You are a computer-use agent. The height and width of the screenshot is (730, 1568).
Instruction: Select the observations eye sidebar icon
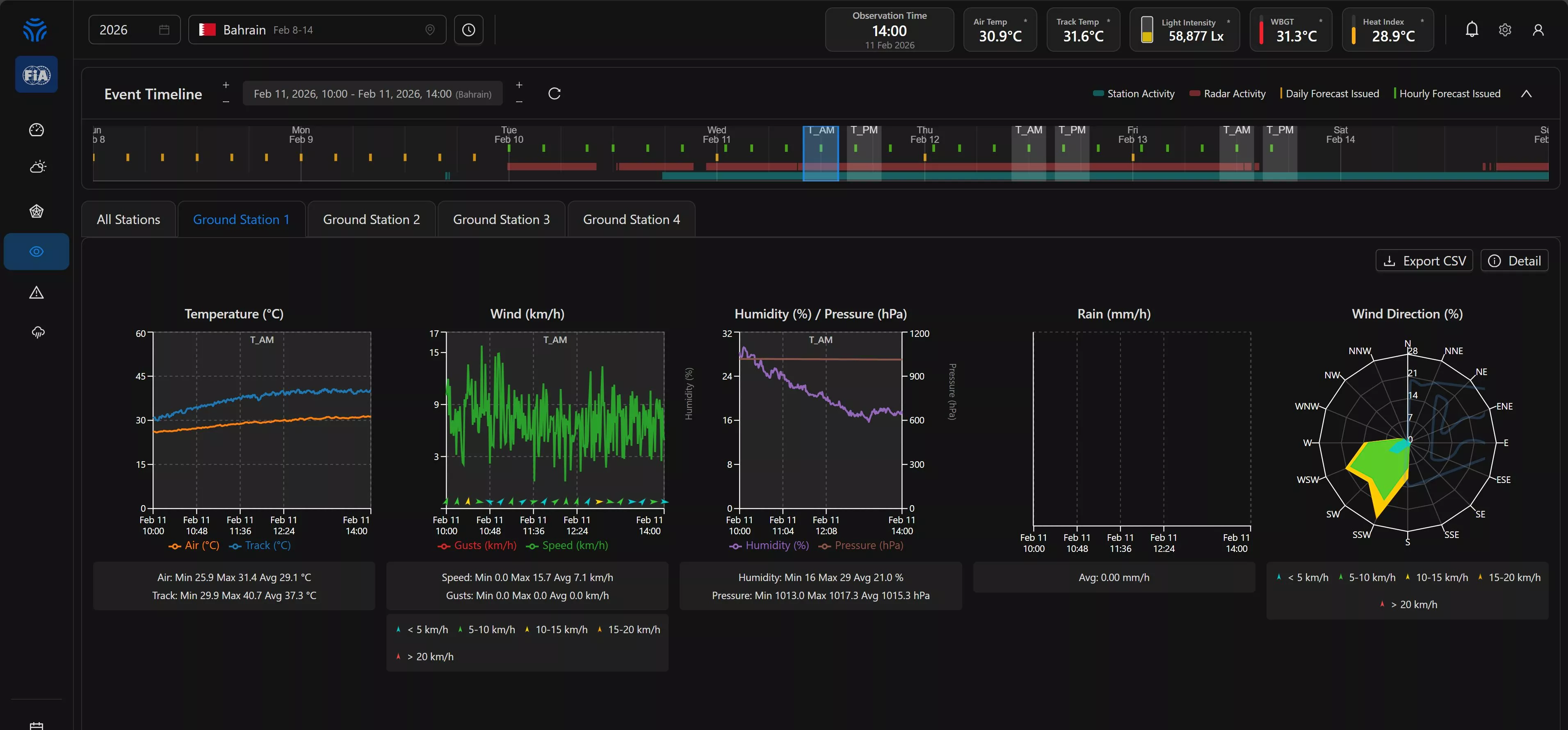[37, 252]
